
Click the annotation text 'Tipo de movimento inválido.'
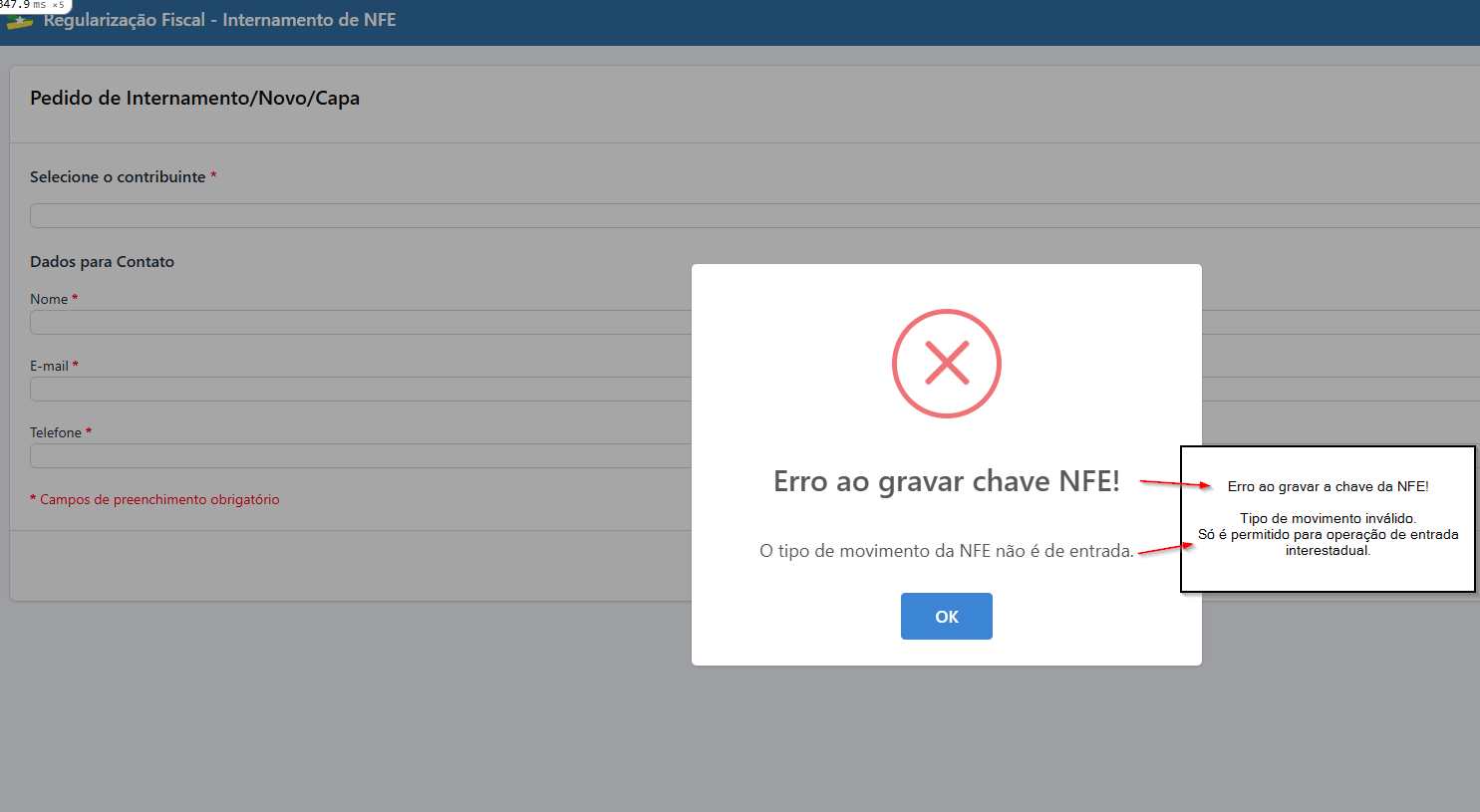(1328, 518)
